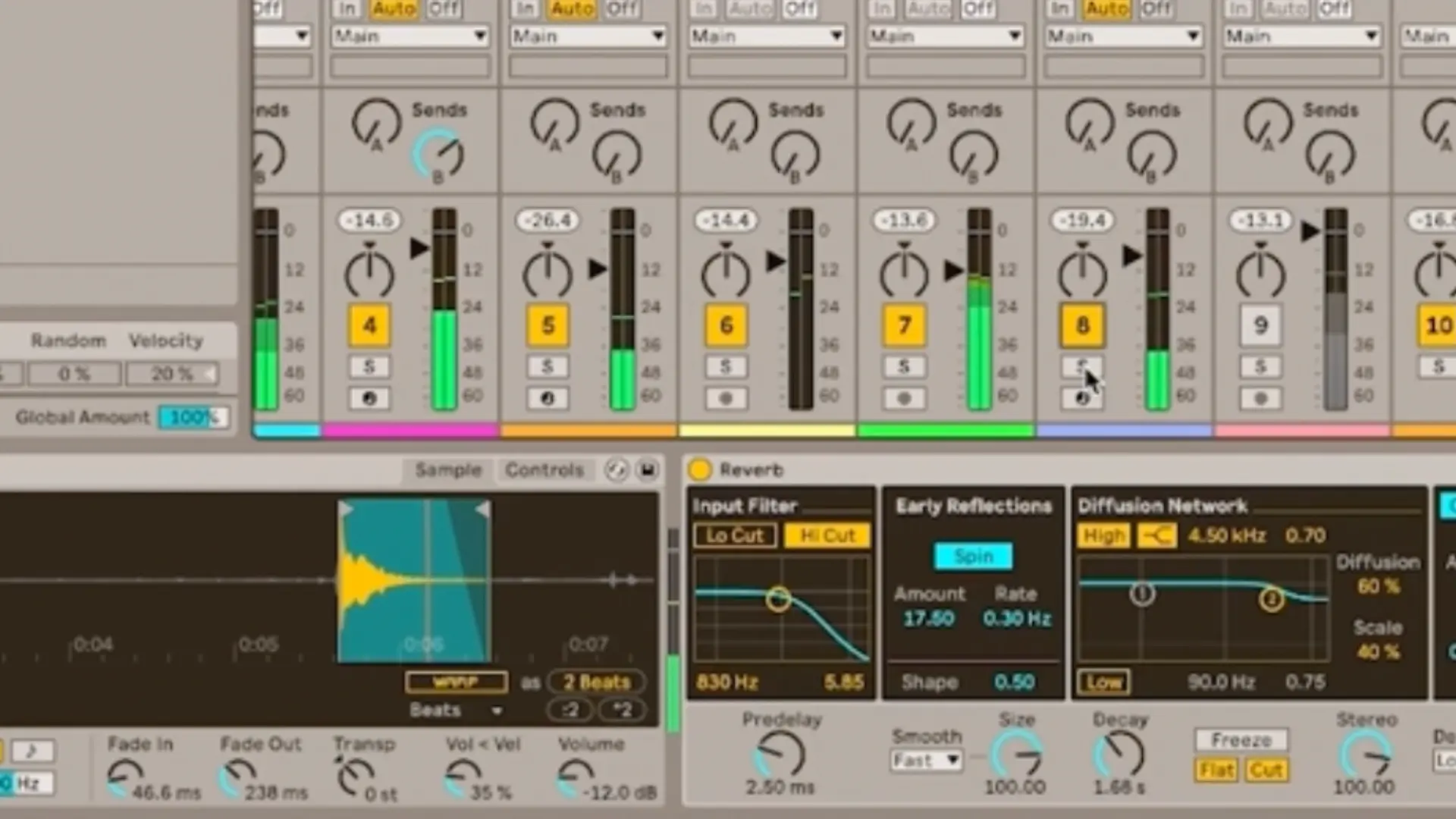Open track 9 Main output dropdown
The width and height of the screenshot is (1456, 819).
(x=1301, y=36)
